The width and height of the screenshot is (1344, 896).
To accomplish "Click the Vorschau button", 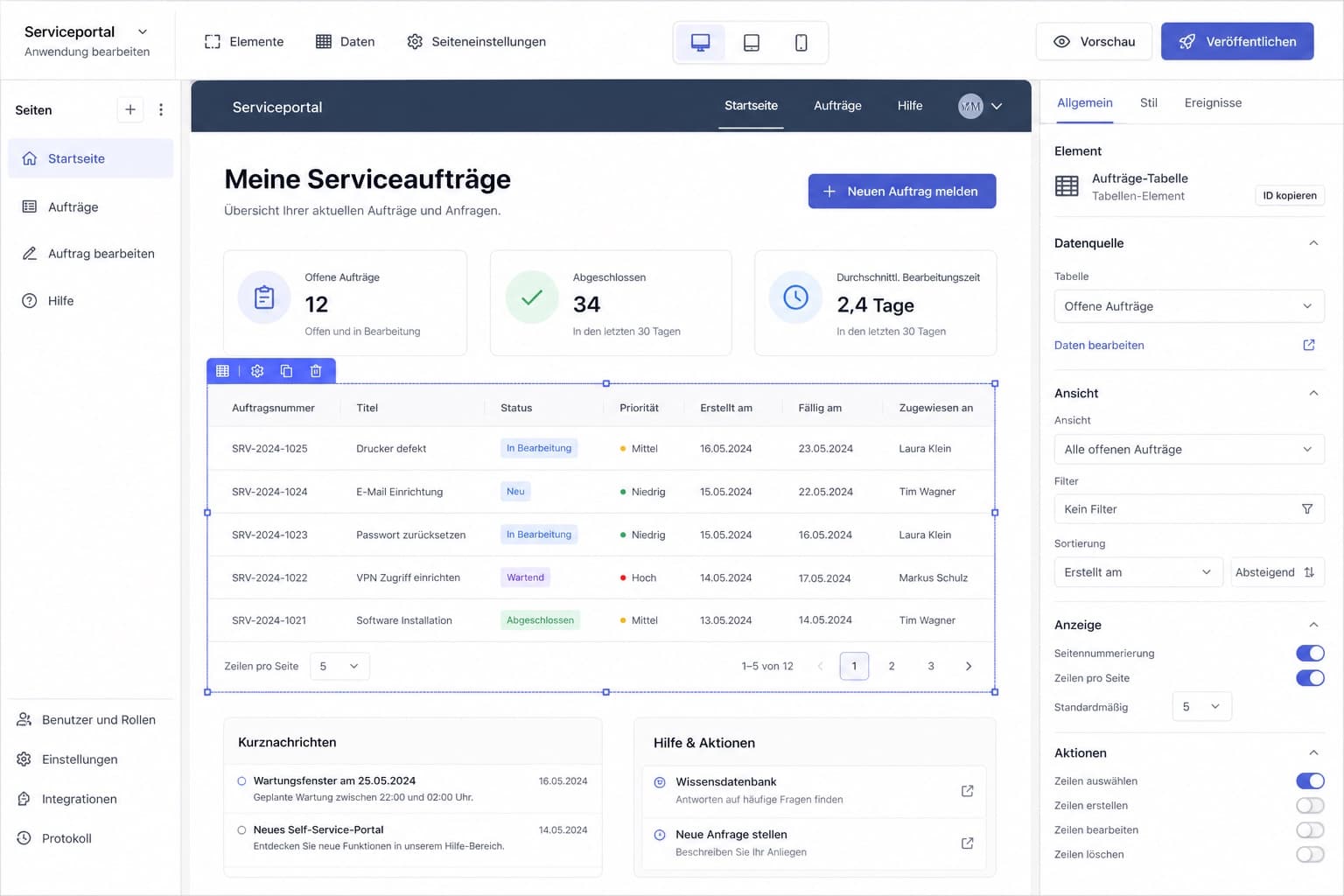I will click(x=1094, y=41).
